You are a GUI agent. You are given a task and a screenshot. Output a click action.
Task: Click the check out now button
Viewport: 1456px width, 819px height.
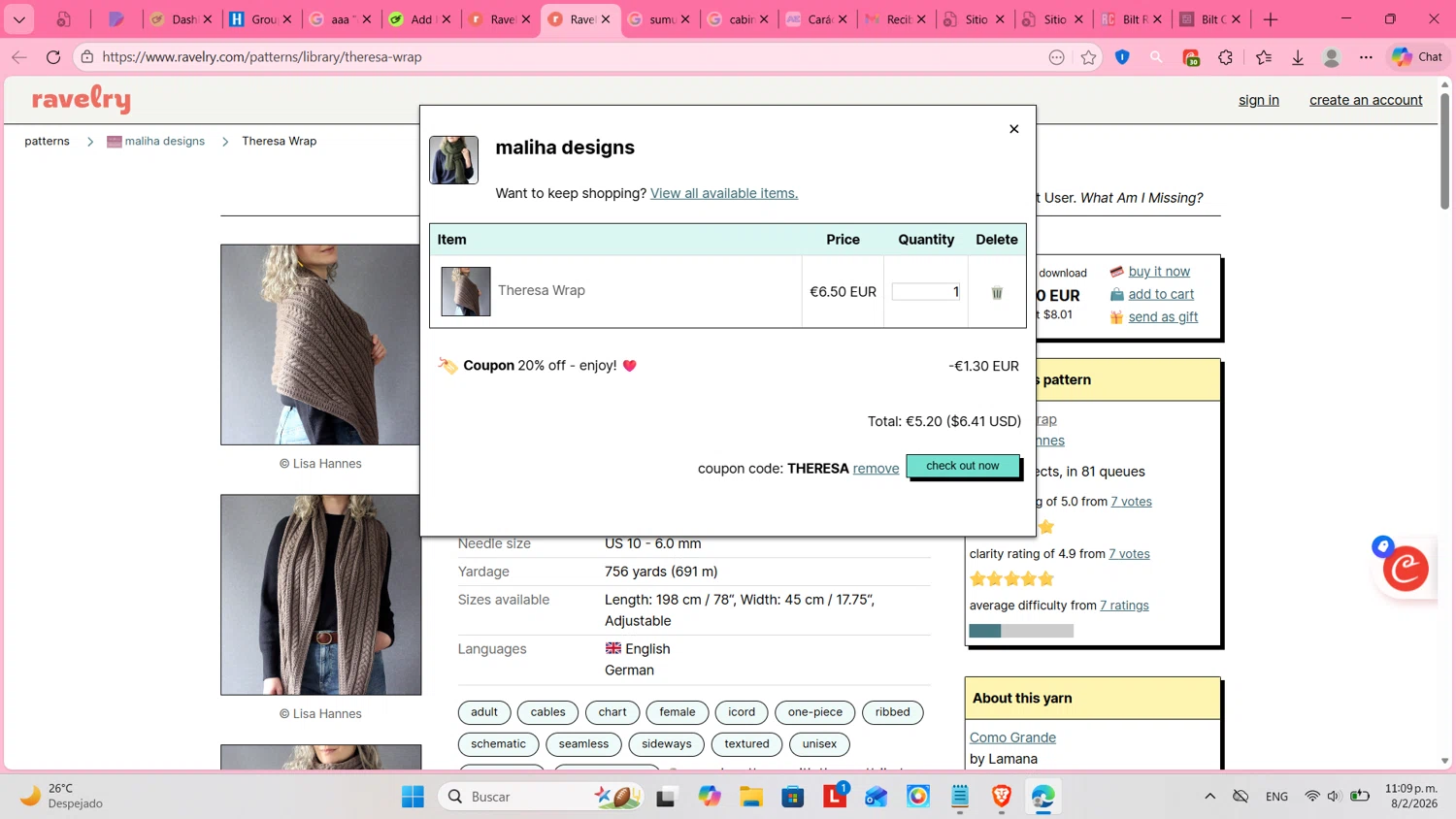[962, 466]
